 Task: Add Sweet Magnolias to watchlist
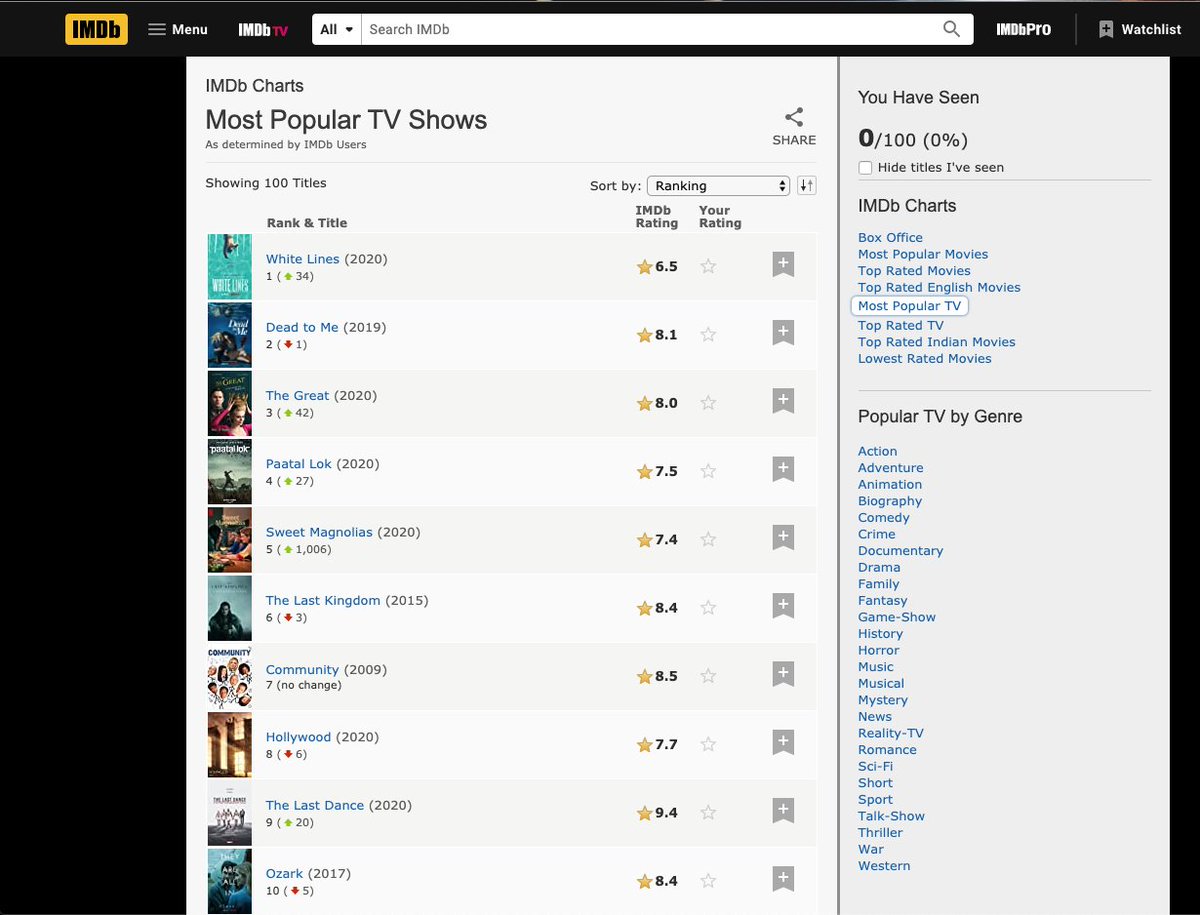coord(783,538)
